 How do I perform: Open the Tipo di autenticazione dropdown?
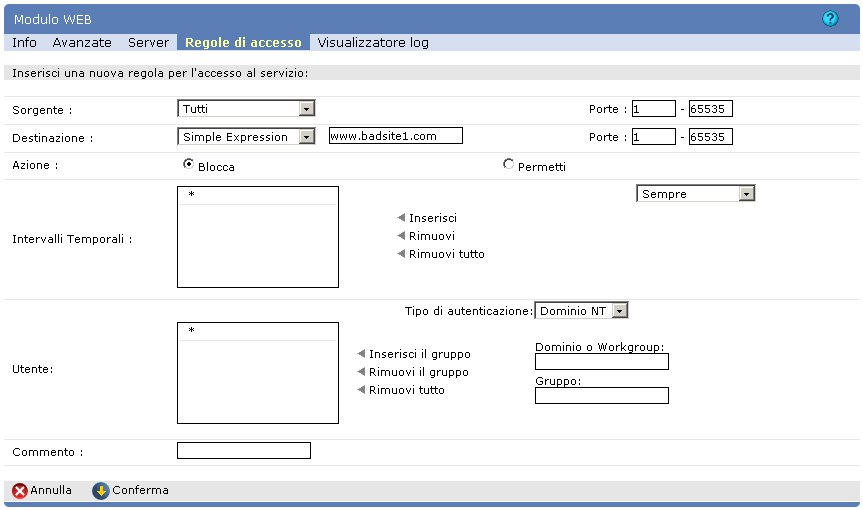pos(581,311)
